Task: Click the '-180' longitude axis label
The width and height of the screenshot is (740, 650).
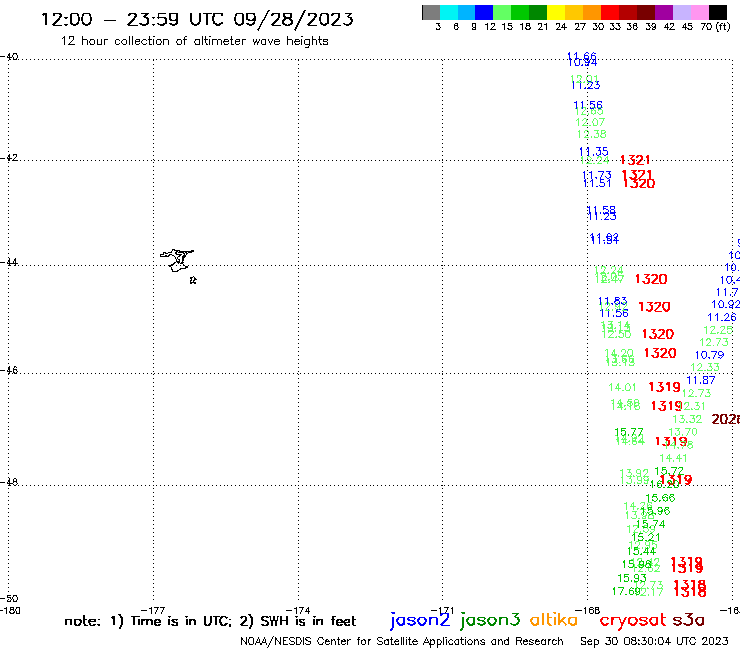Action: (x=10, y=610)
